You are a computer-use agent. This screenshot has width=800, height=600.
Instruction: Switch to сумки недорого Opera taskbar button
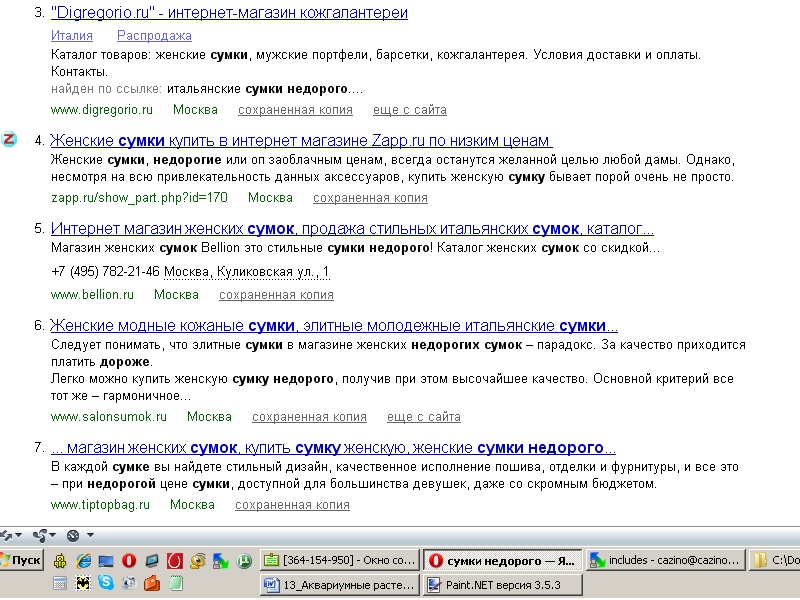coord(503,560)
